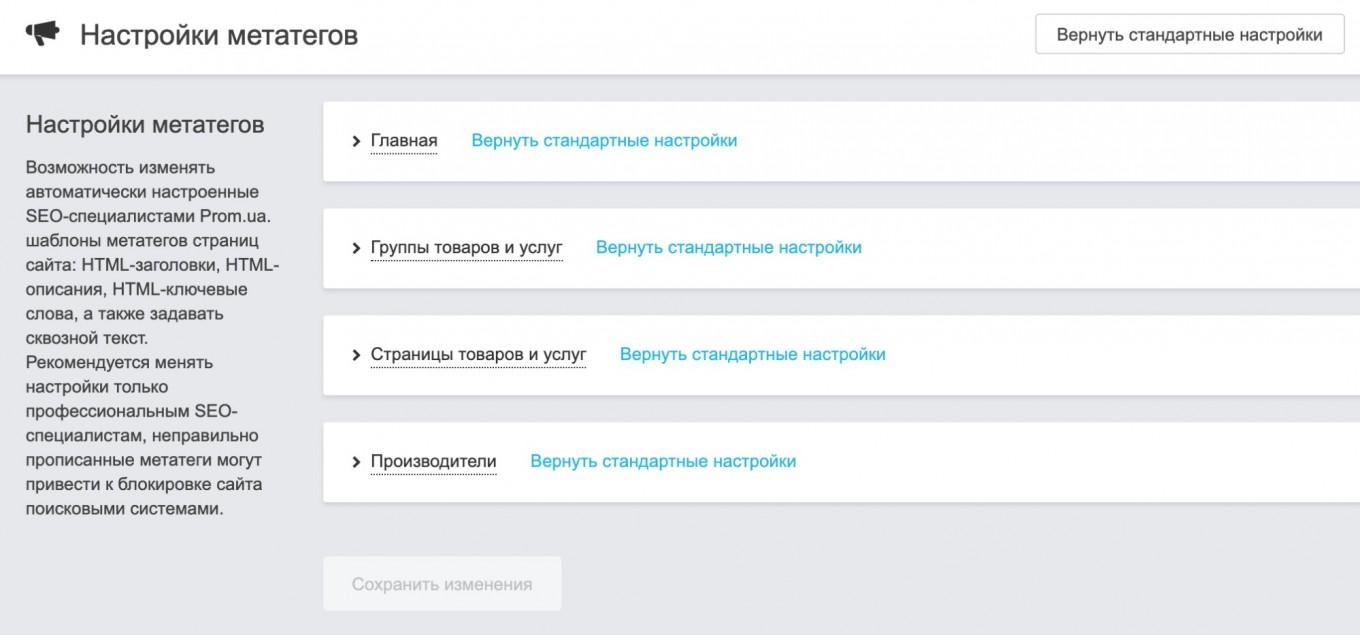Reset Главная to standard settings link

604,141
